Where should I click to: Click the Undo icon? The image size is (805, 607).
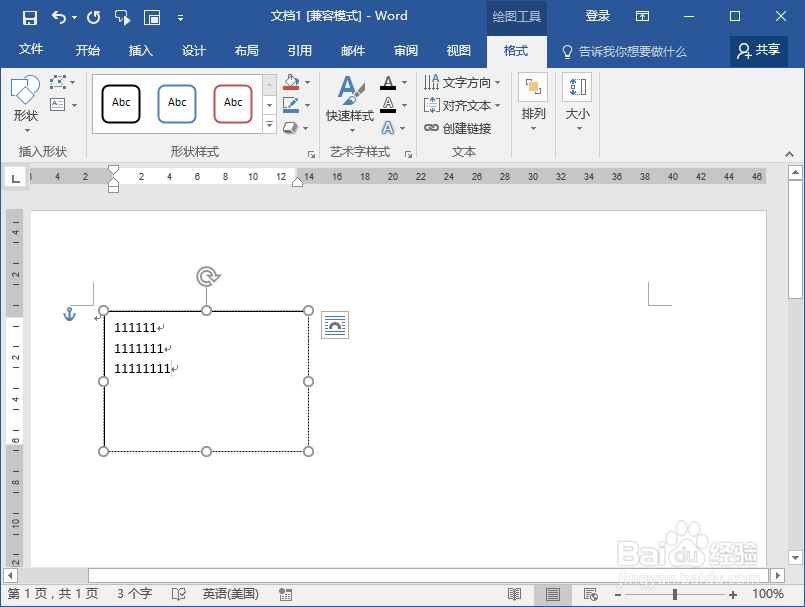(58, 15)
